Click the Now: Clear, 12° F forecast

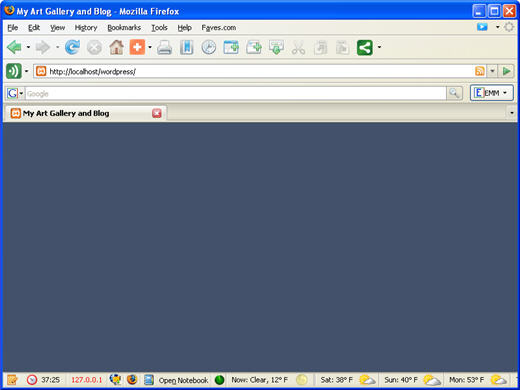click(x=259, y=380)
